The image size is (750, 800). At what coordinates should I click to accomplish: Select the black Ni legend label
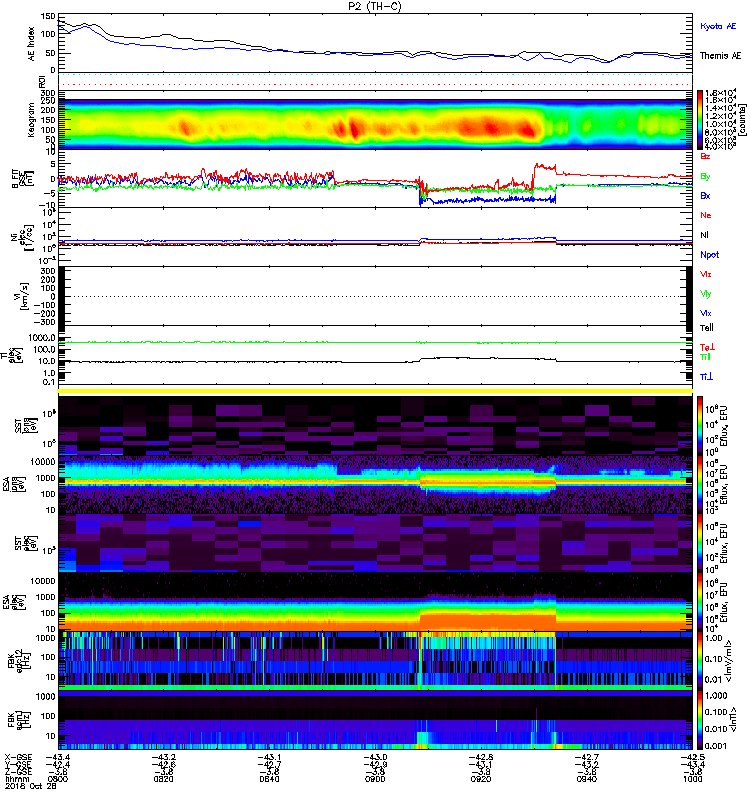[x=705, y=235]
